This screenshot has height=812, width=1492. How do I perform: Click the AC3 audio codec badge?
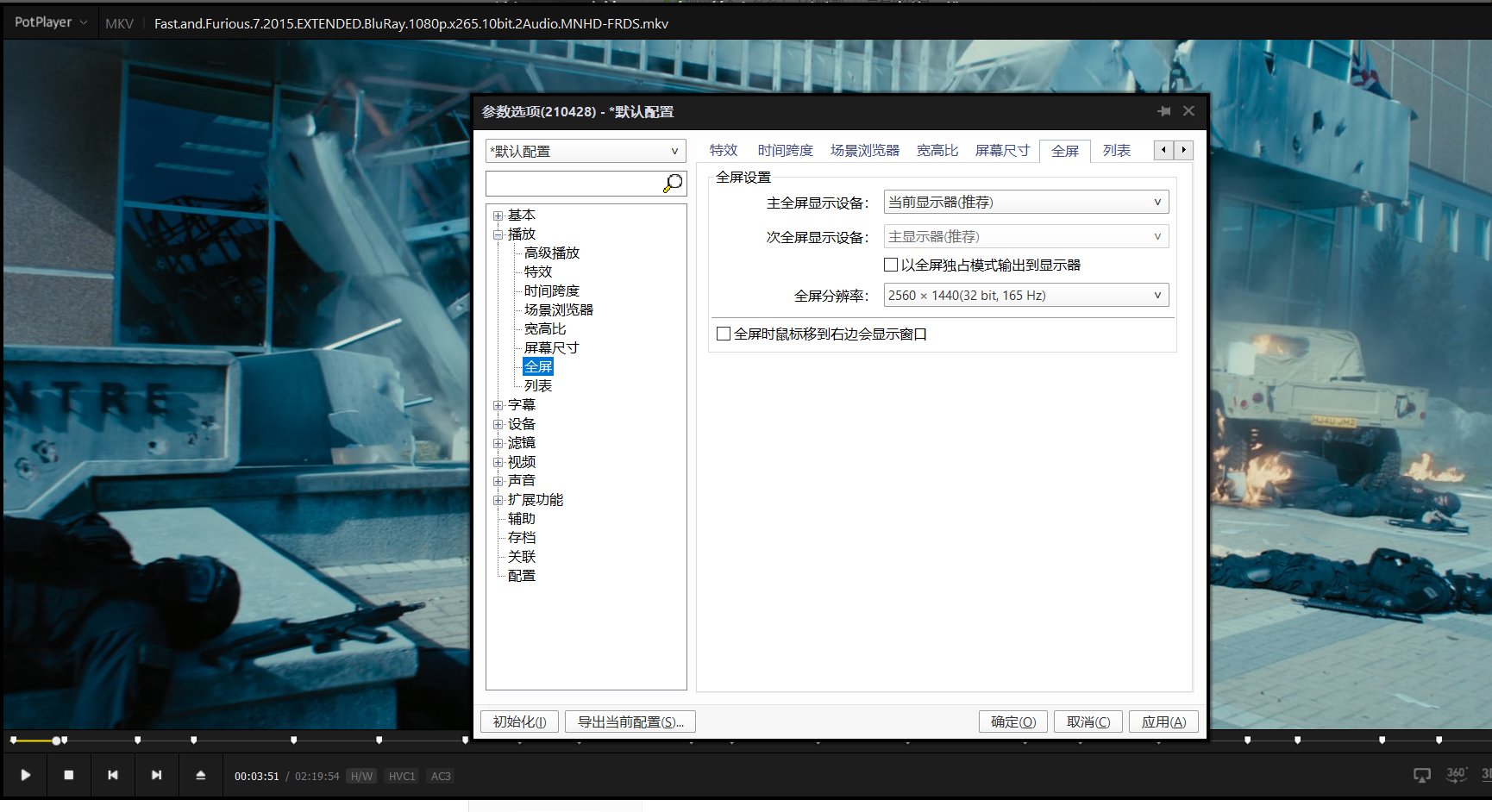(441, 776)
